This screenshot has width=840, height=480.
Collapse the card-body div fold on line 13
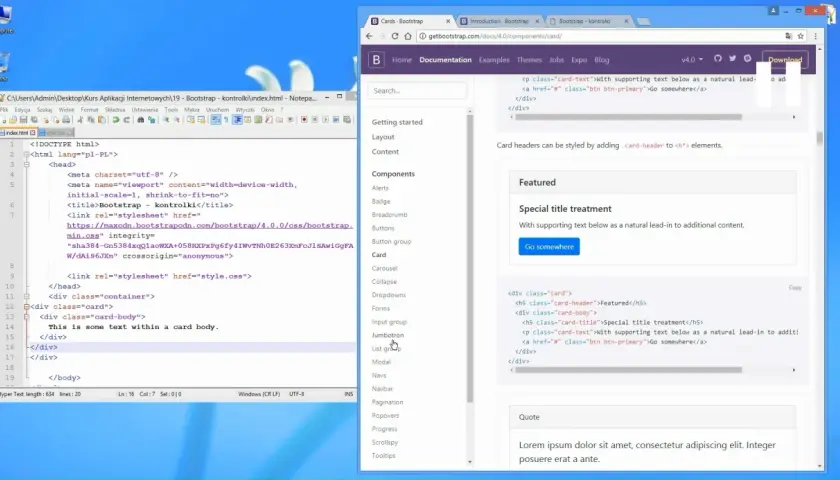pos(26,317)
